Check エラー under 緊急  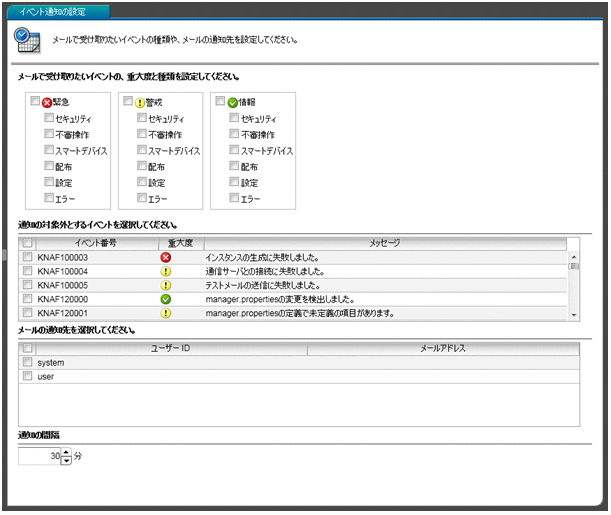coord(49,198)
